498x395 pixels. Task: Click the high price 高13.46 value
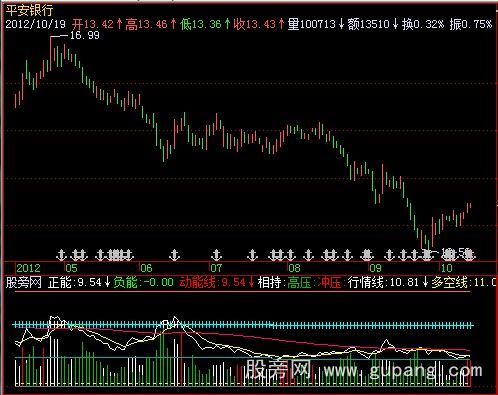pos(146,24)
